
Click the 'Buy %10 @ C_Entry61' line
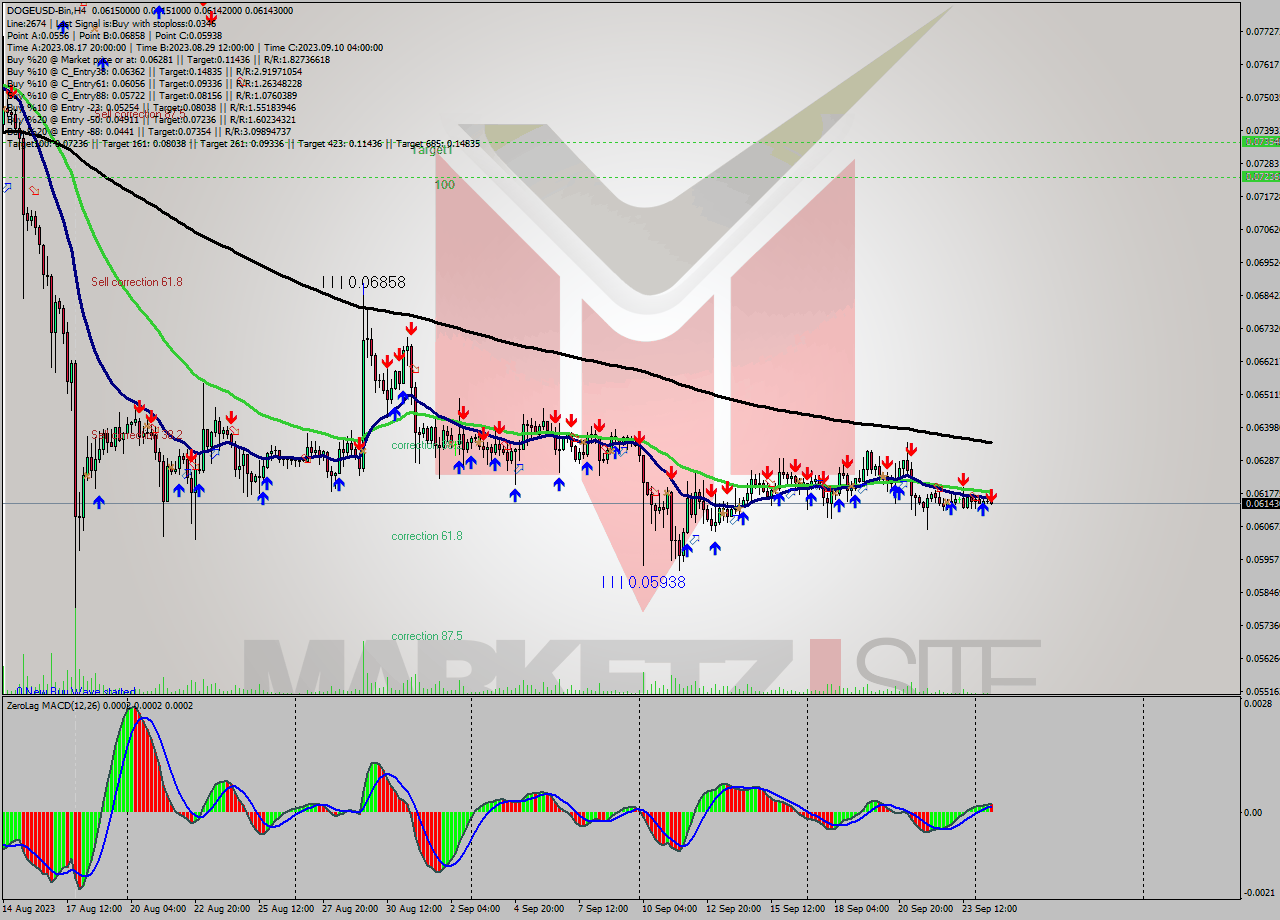[154, 83]
